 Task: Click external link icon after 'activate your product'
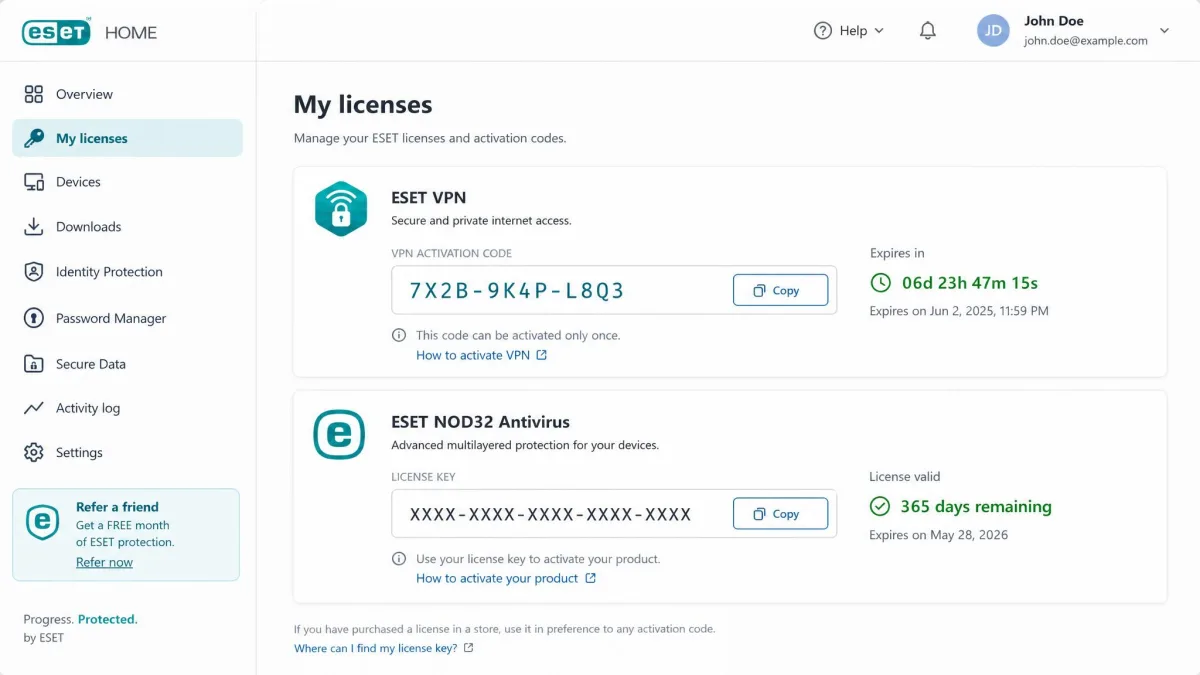[x=591, y=578]
